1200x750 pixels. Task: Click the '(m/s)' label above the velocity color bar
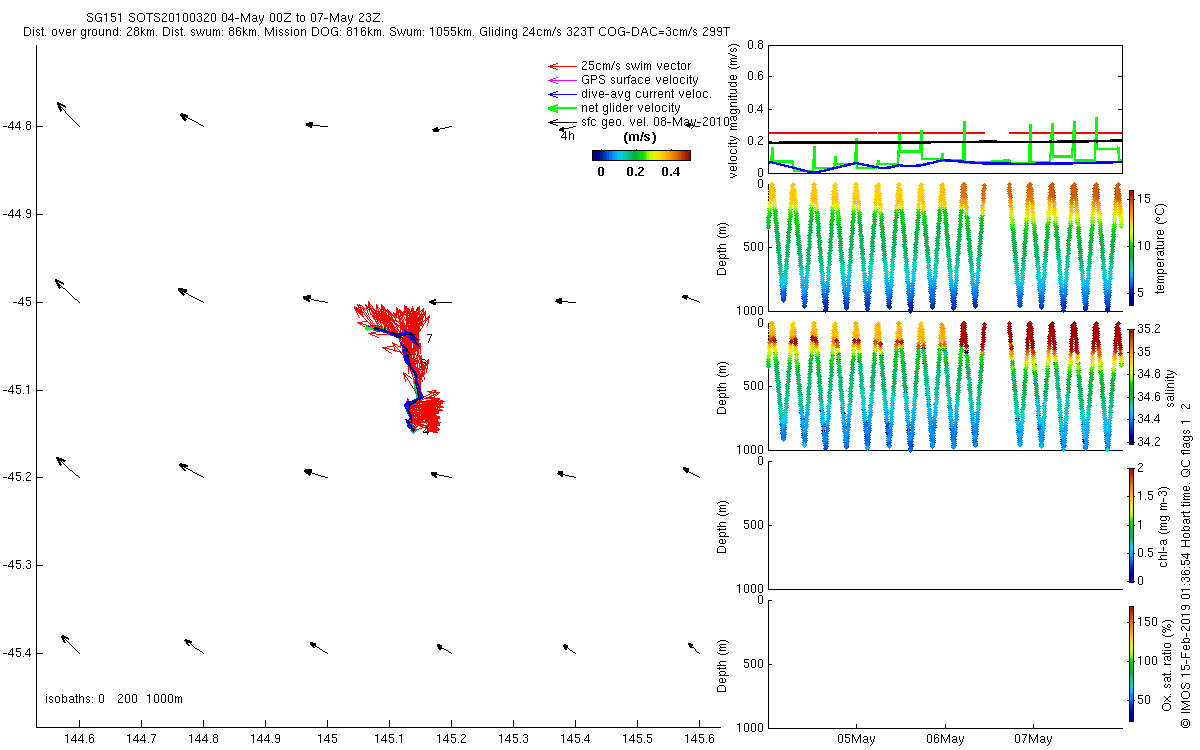click(640, 137)
